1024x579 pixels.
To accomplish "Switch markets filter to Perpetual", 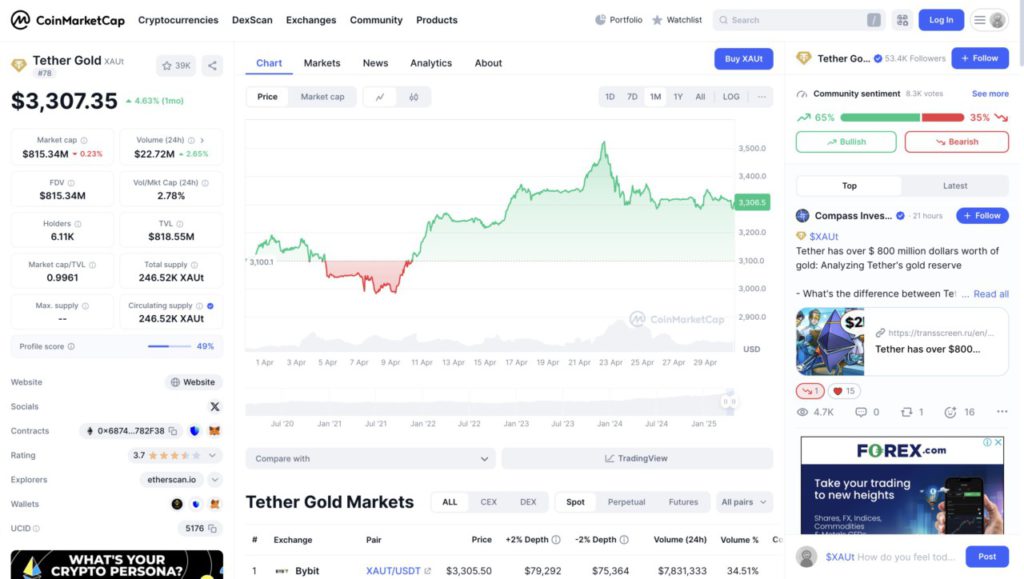I will [x=626, y=502].
